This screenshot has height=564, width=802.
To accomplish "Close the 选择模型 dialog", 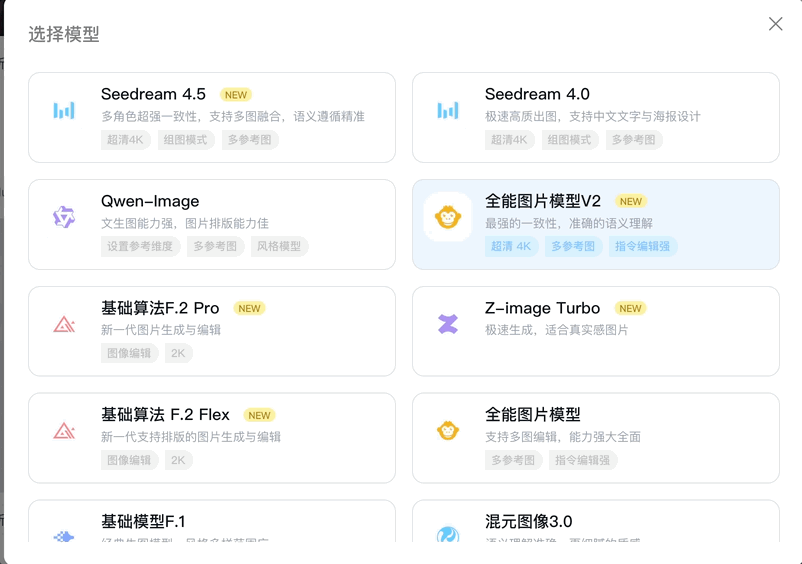I will 775,24.
